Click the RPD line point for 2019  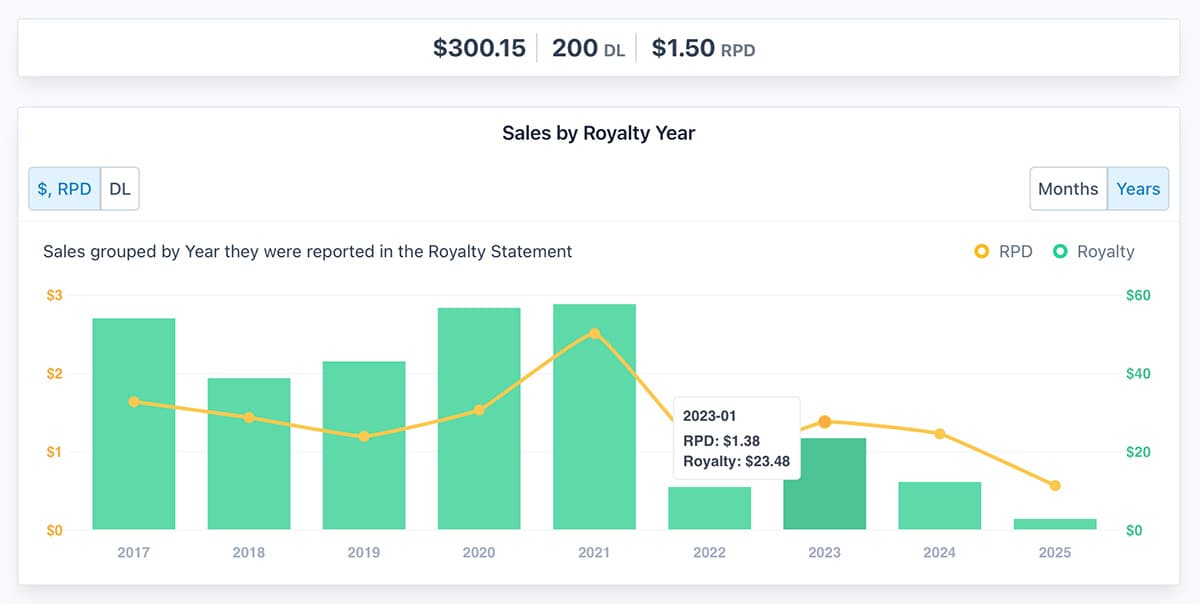364,436
